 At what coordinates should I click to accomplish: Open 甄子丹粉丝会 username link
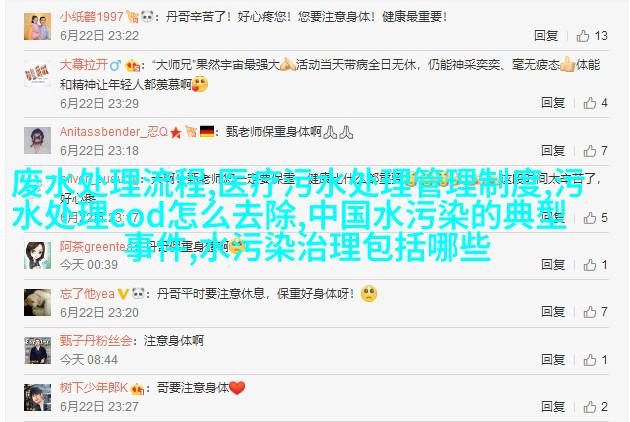96,341
